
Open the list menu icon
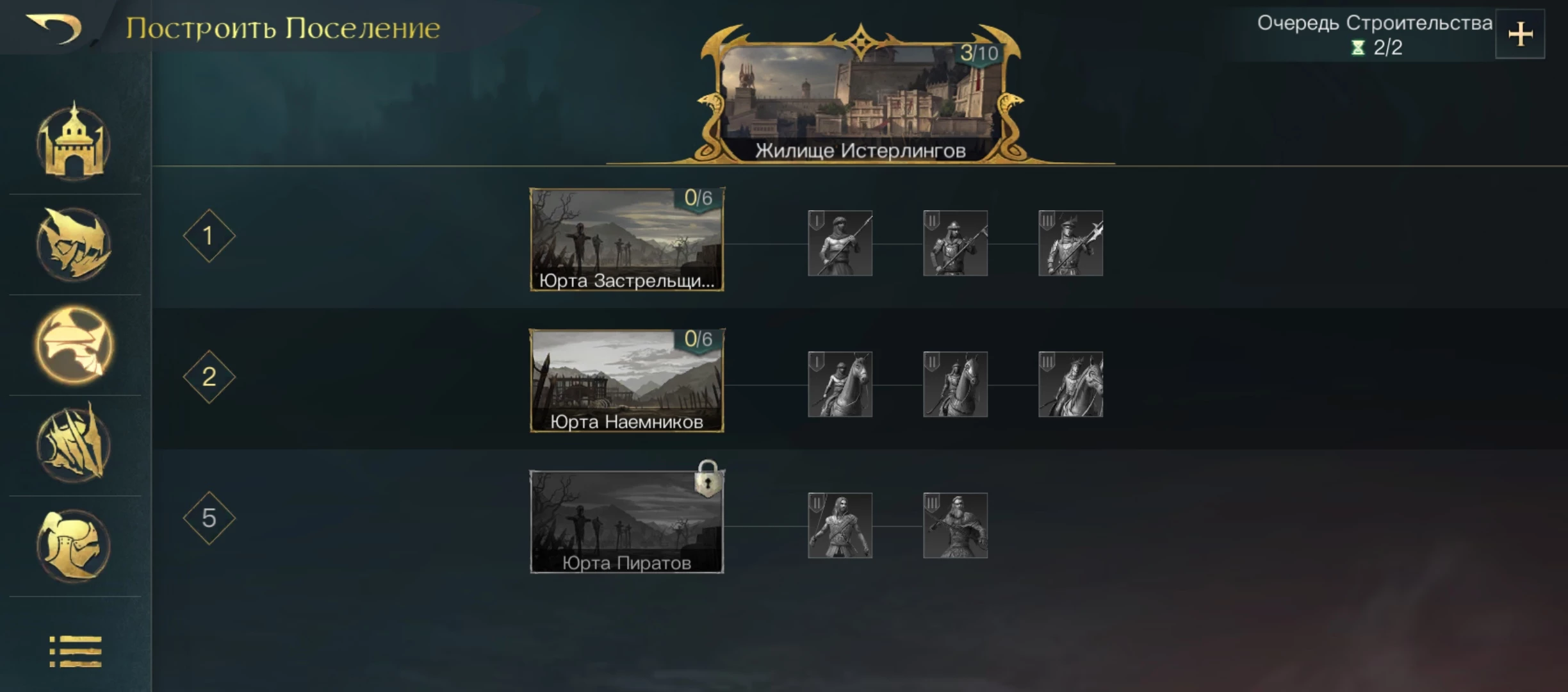[76, 651]
